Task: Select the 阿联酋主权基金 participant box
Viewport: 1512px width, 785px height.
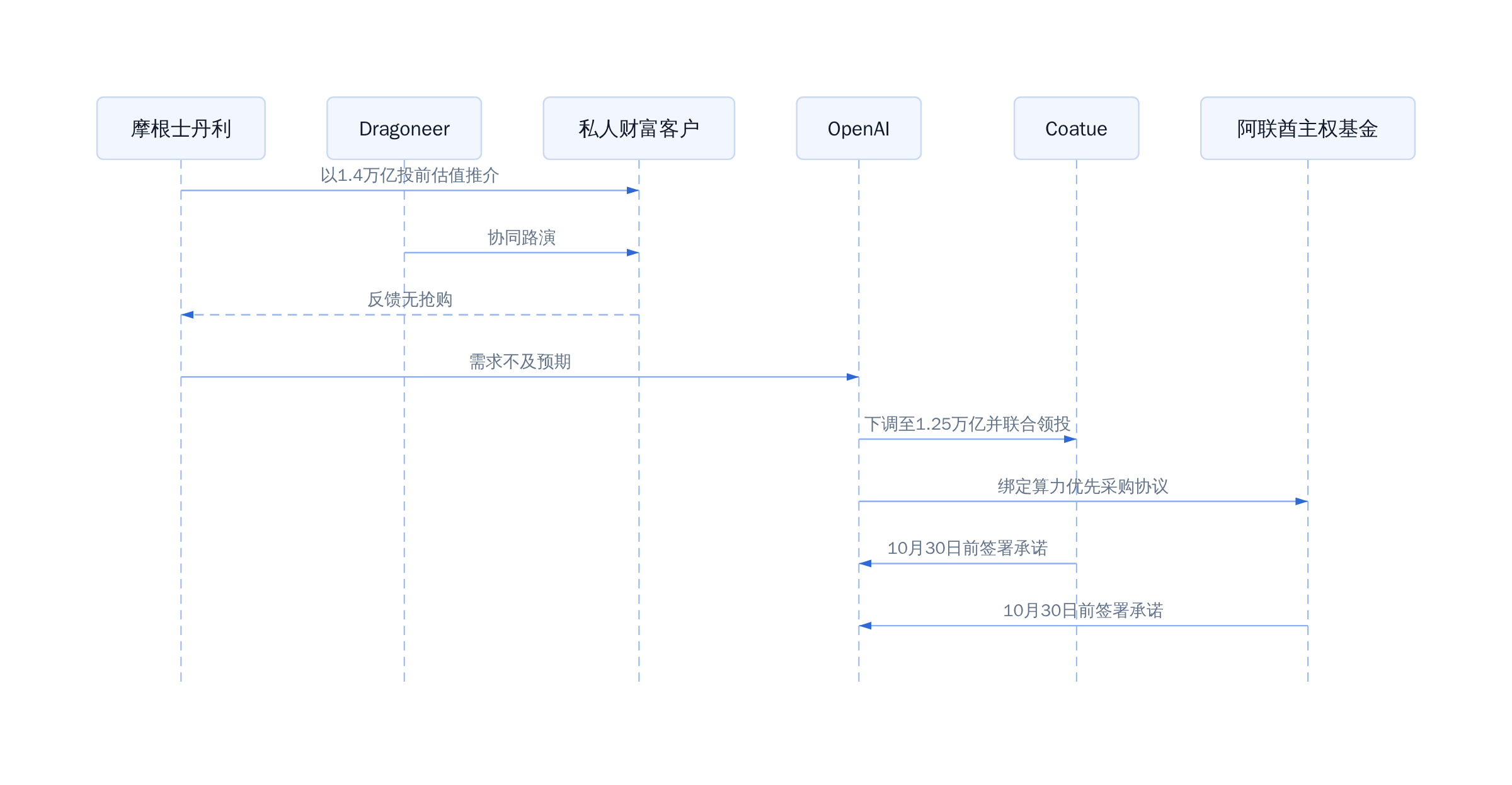Action: coord(1308,129)
